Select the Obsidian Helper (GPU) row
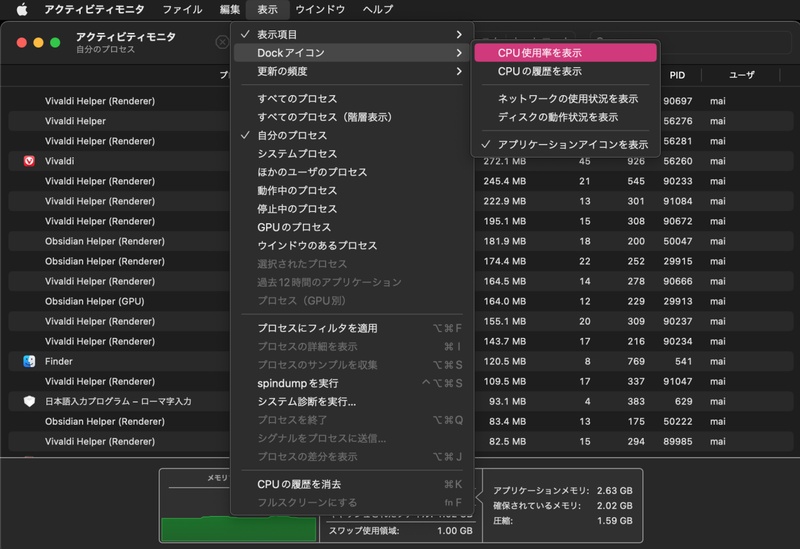The height and width of the screenshot is (549, 800). (401, 301)
